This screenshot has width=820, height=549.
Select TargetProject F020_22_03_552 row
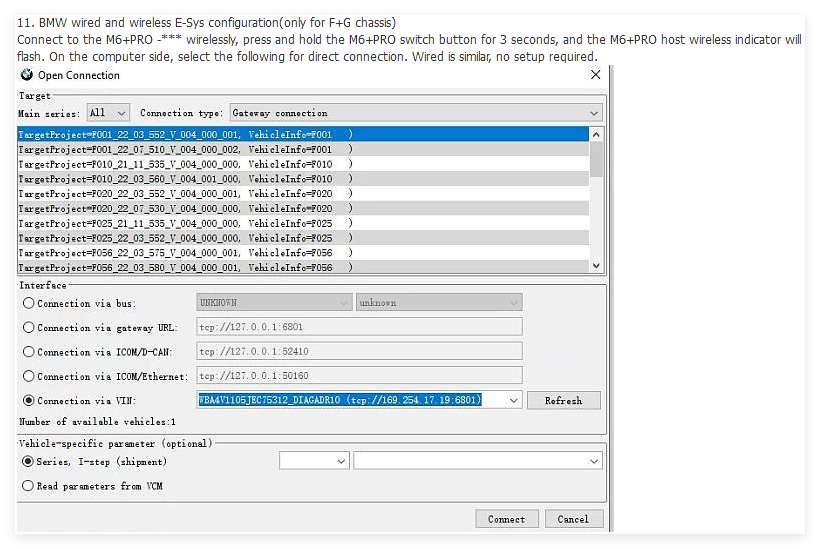[303, 193]
